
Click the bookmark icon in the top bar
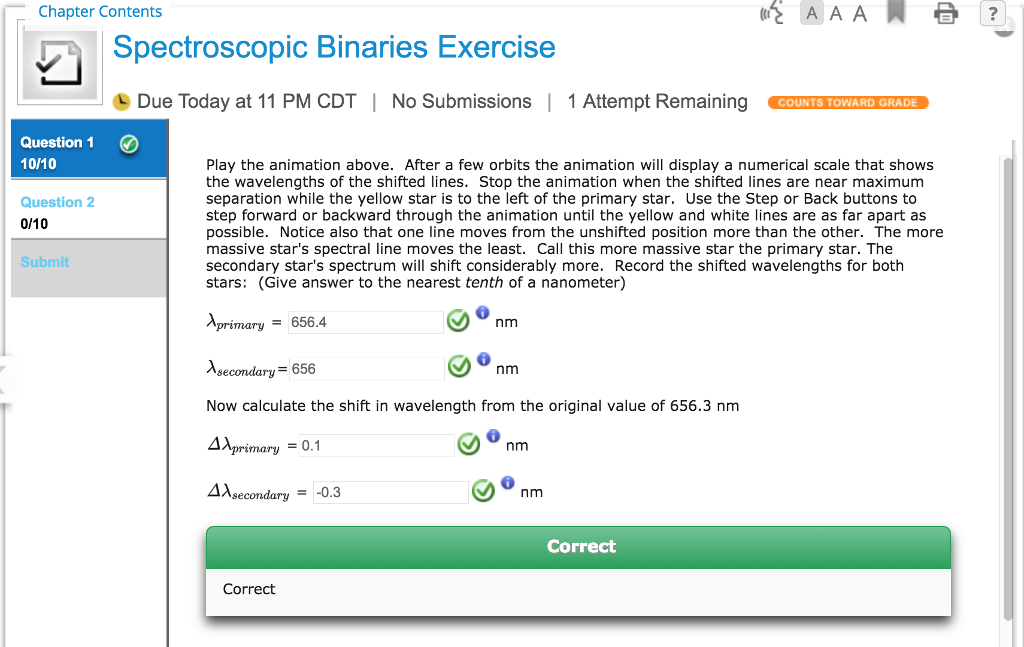click(x=894, y=13)
